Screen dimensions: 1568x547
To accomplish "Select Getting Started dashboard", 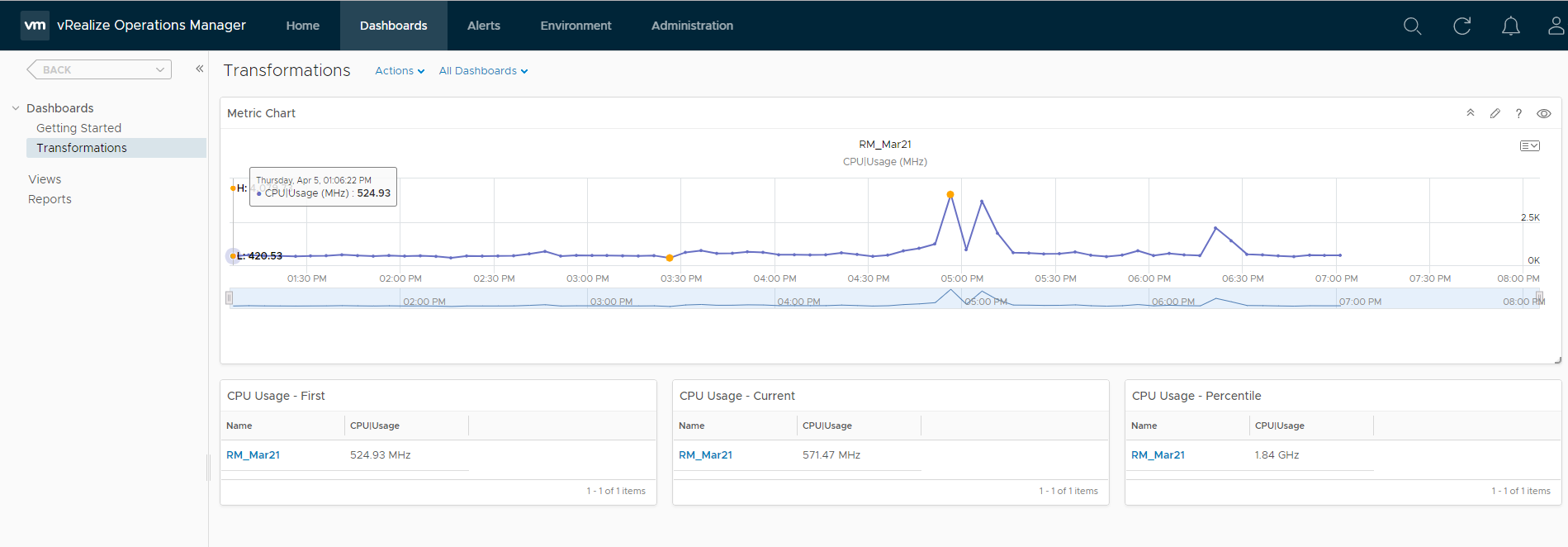I will 78,128.
